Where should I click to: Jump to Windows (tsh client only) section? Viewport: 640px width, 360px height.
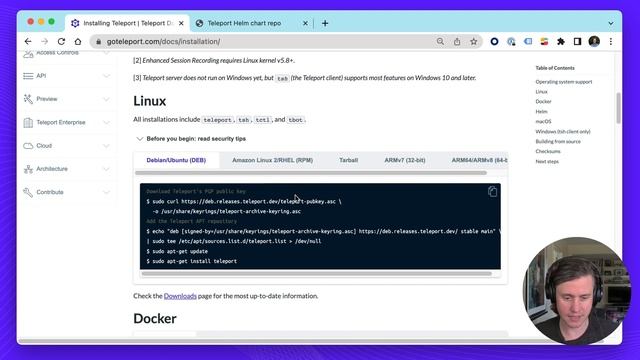pos(563,131)
